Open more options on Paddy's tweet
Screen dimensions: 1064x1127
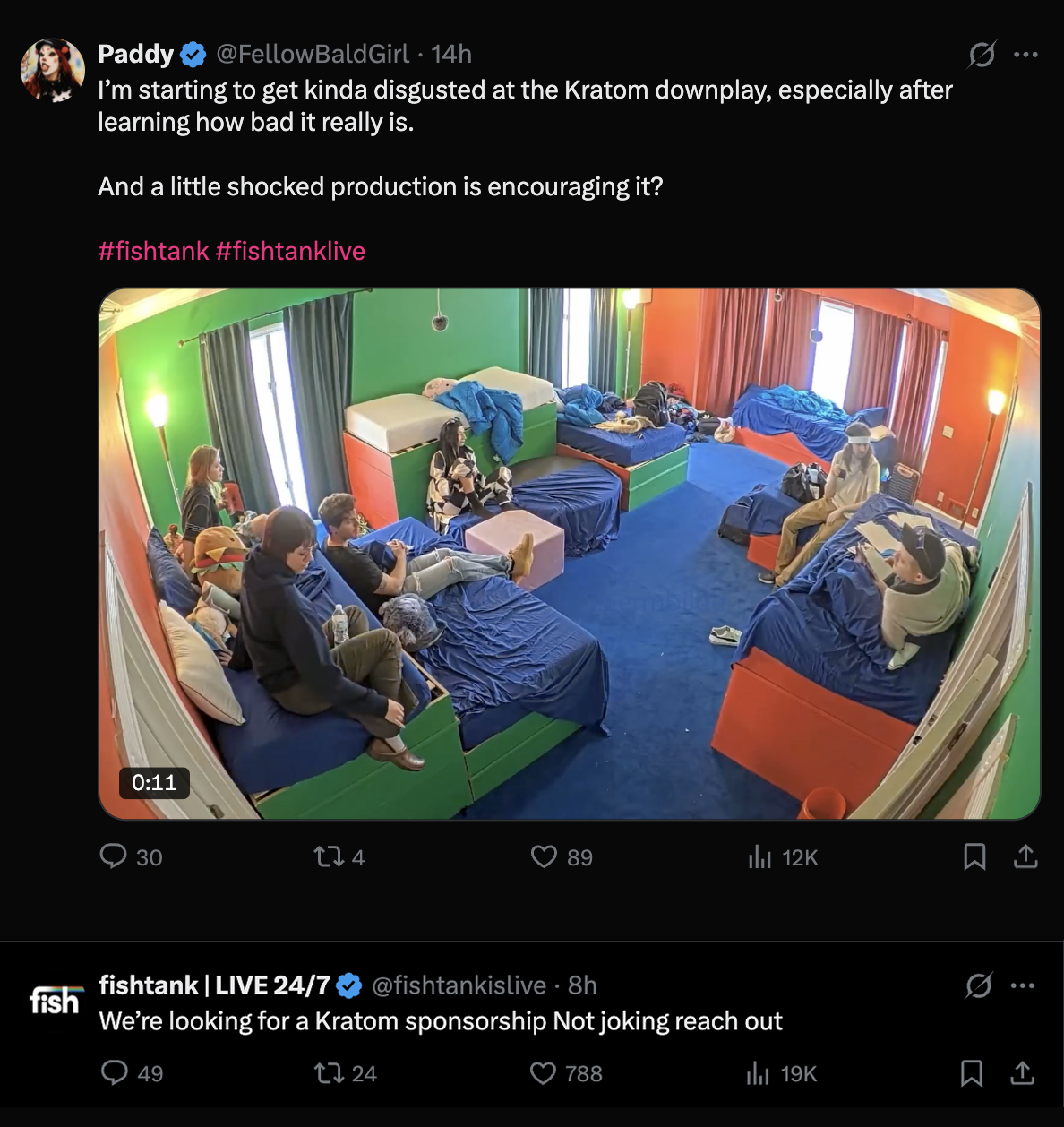1025,55
